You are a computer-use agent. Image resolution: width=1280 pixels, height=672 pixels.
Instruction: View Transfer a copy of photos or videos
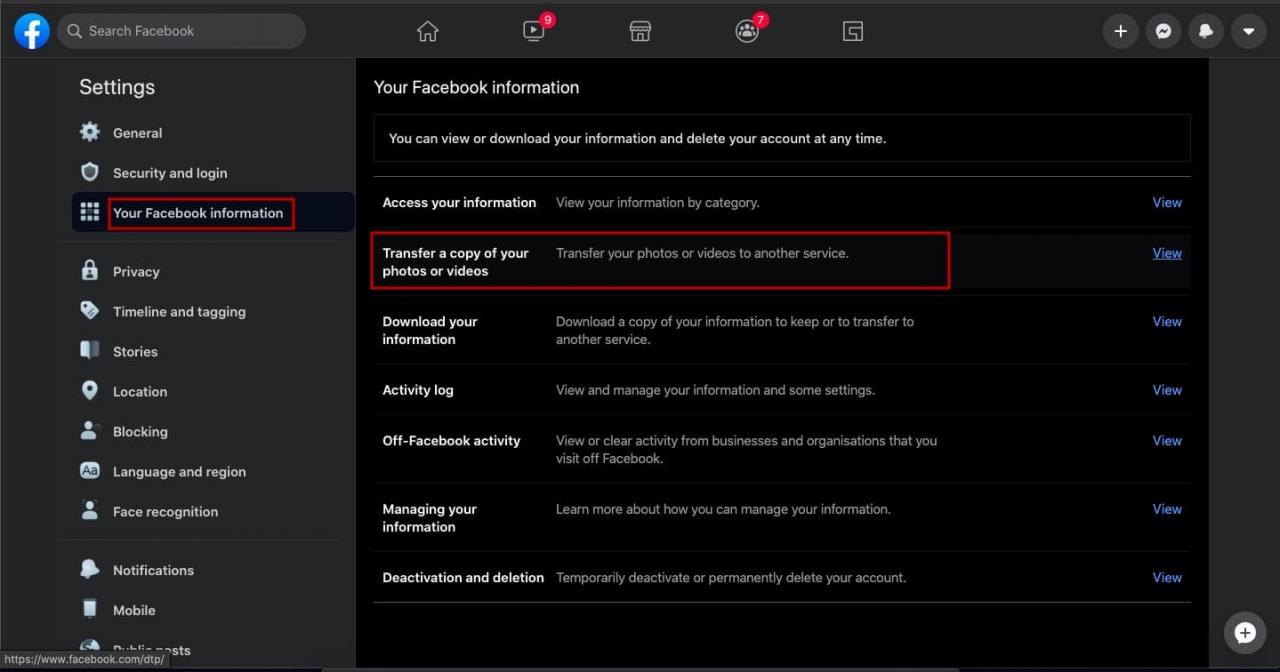(x=1167, y=253)
